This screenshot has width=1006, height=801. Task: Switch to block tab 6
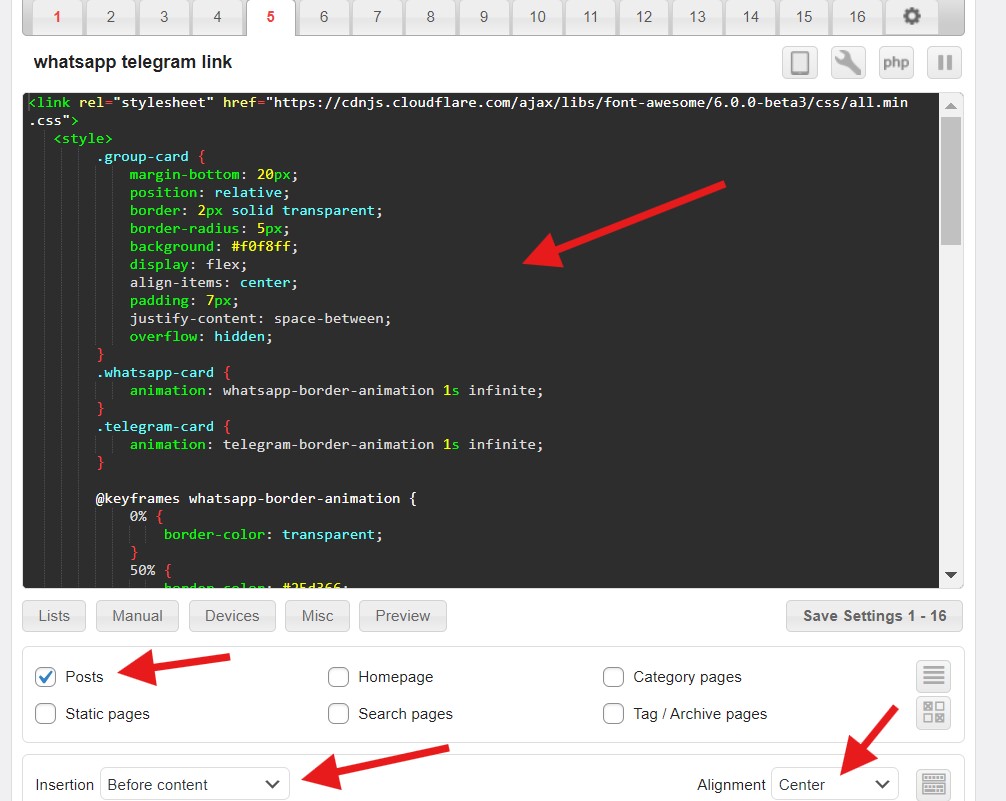(x=324, y=17)
